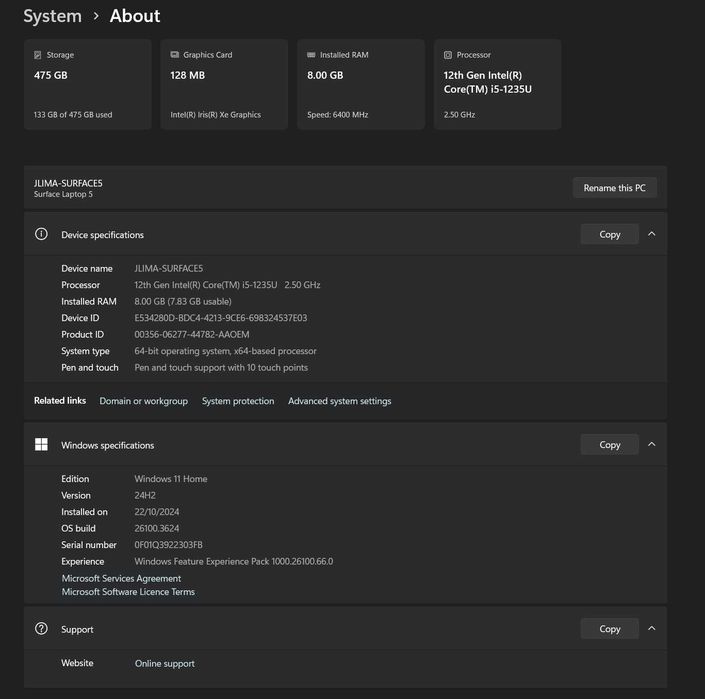Click the Windows logo icon
The image size is (705, 699).
41,445
